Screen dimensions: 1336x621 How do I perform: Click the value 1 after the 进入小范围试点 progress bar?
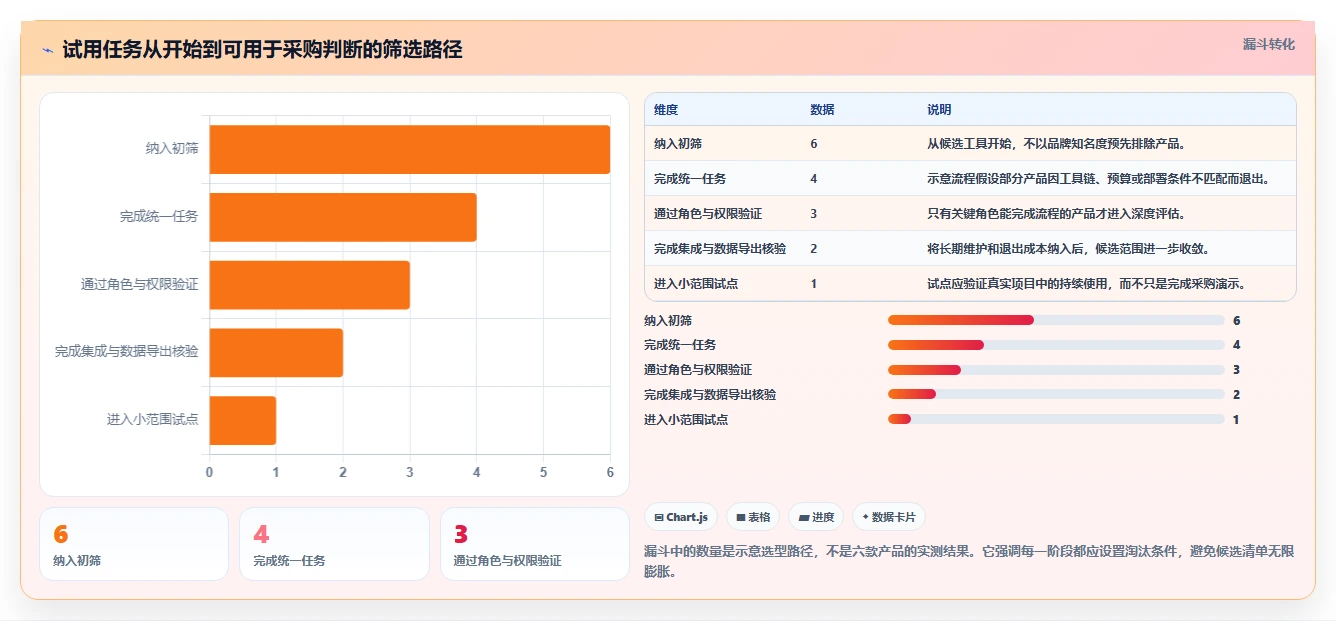pos(1236,420)
